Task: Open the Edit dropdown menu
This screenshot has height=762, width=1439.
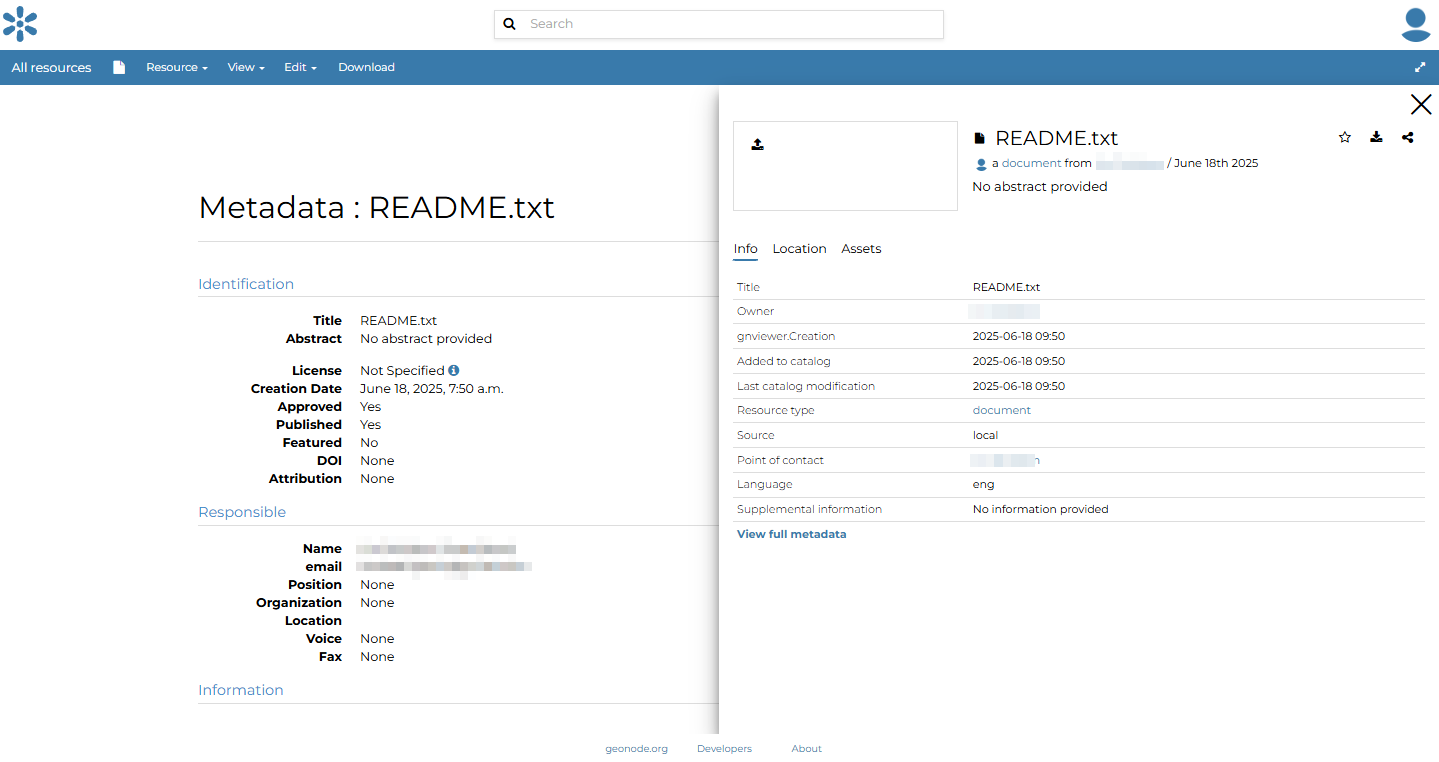Action: click(x=300, y=68)
